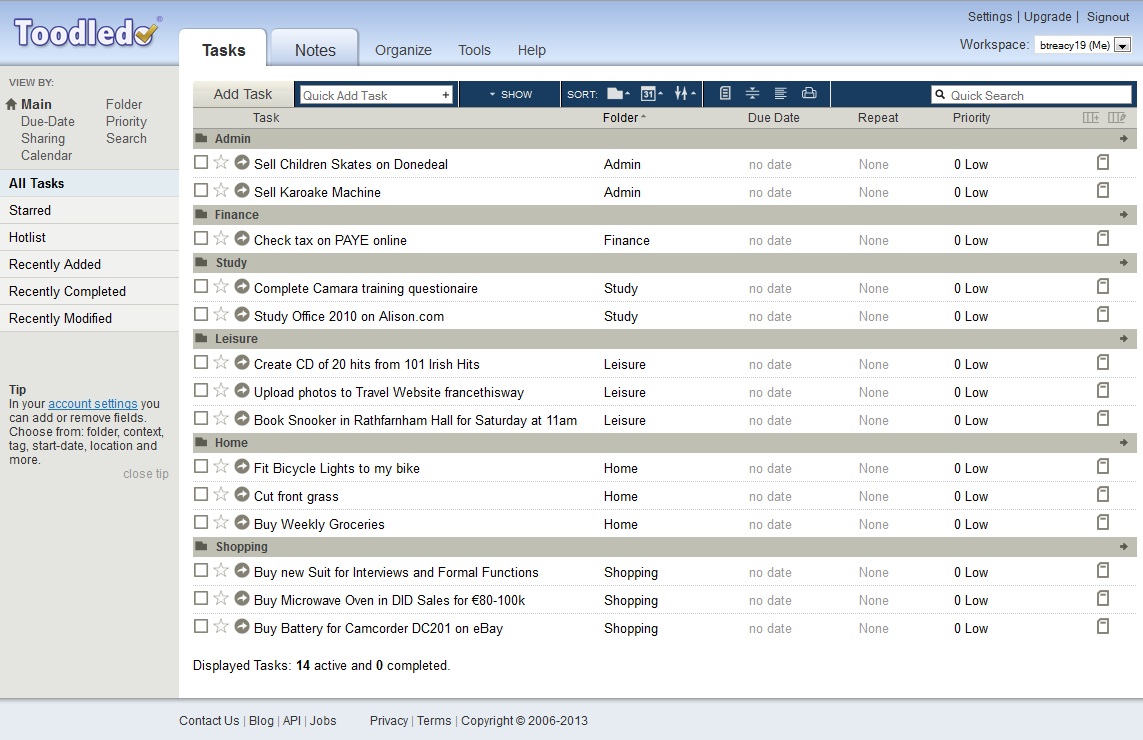Screen dimensions: 1143x740
Task: Open the Organize menu
Action: (x=403, y=50)
